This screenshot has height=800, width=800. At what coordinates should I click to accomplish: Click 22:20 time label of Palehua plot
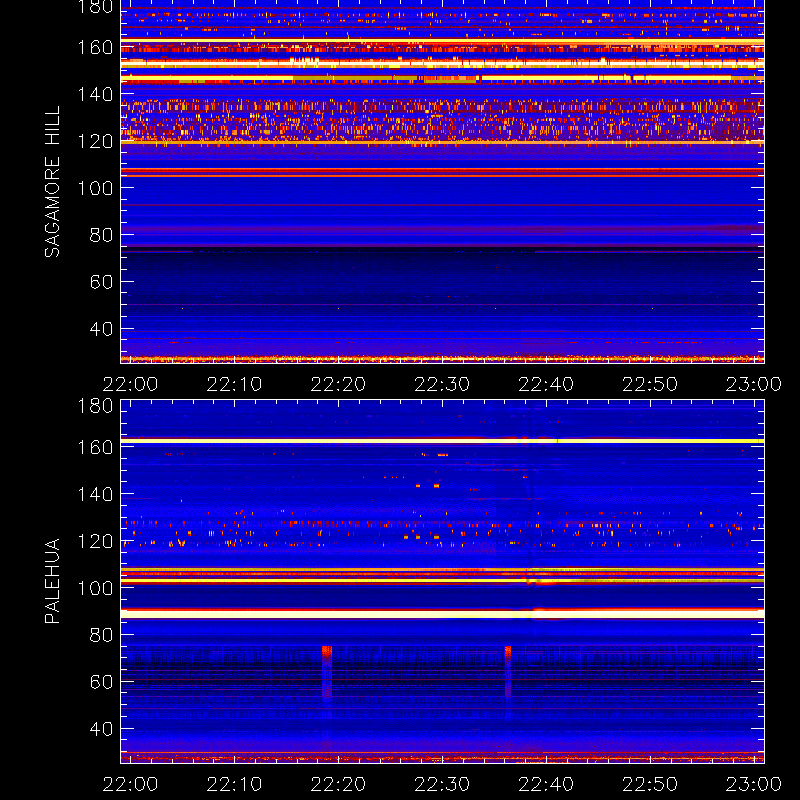tap(338, 784)
